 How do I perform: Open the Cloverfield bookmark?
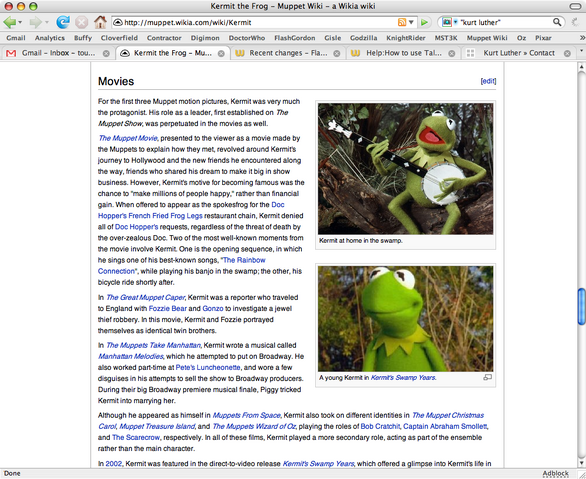(119, 38)
